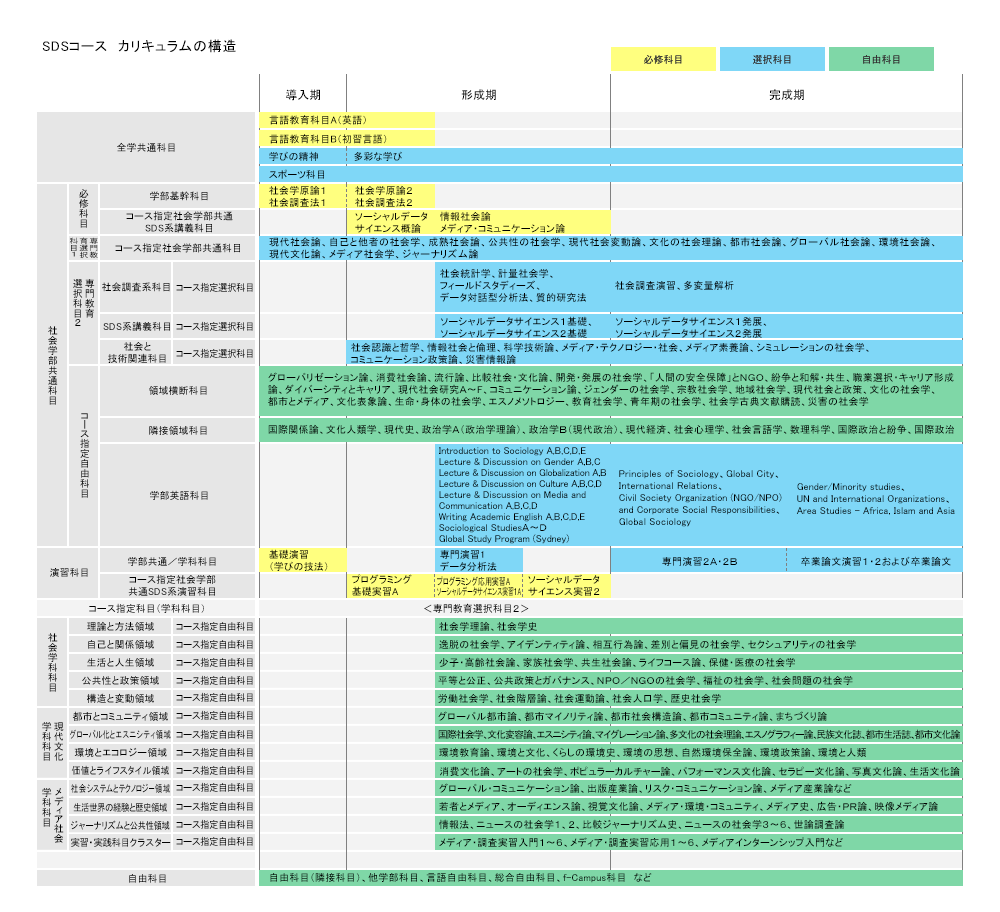Select the 公共性と政策領域 label
Image resolution: width=1000 pixels, height=912 pixels.
[121, 680]
